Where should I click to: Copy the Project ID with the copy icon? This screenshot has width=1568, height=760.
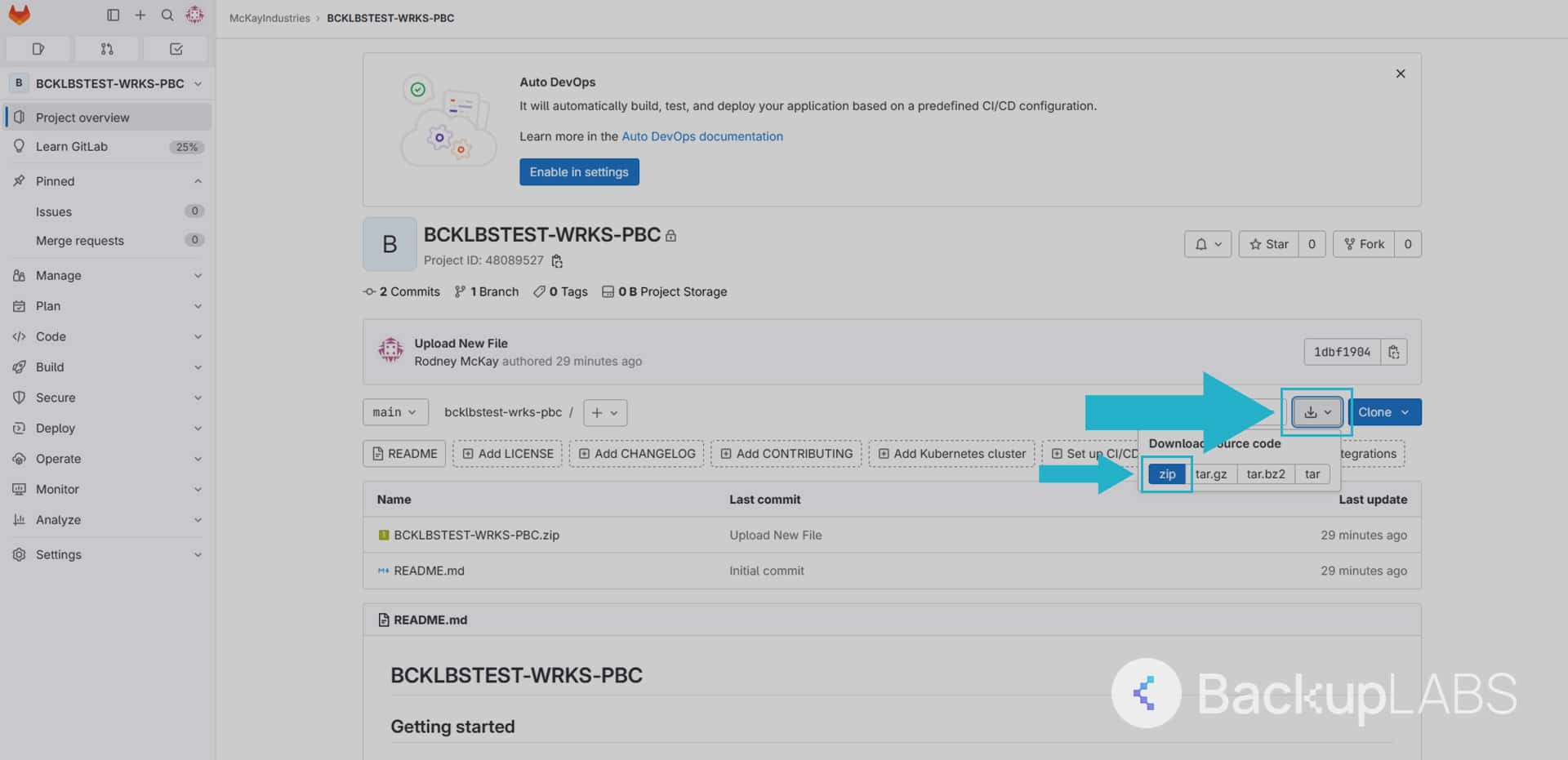[556, 260]
